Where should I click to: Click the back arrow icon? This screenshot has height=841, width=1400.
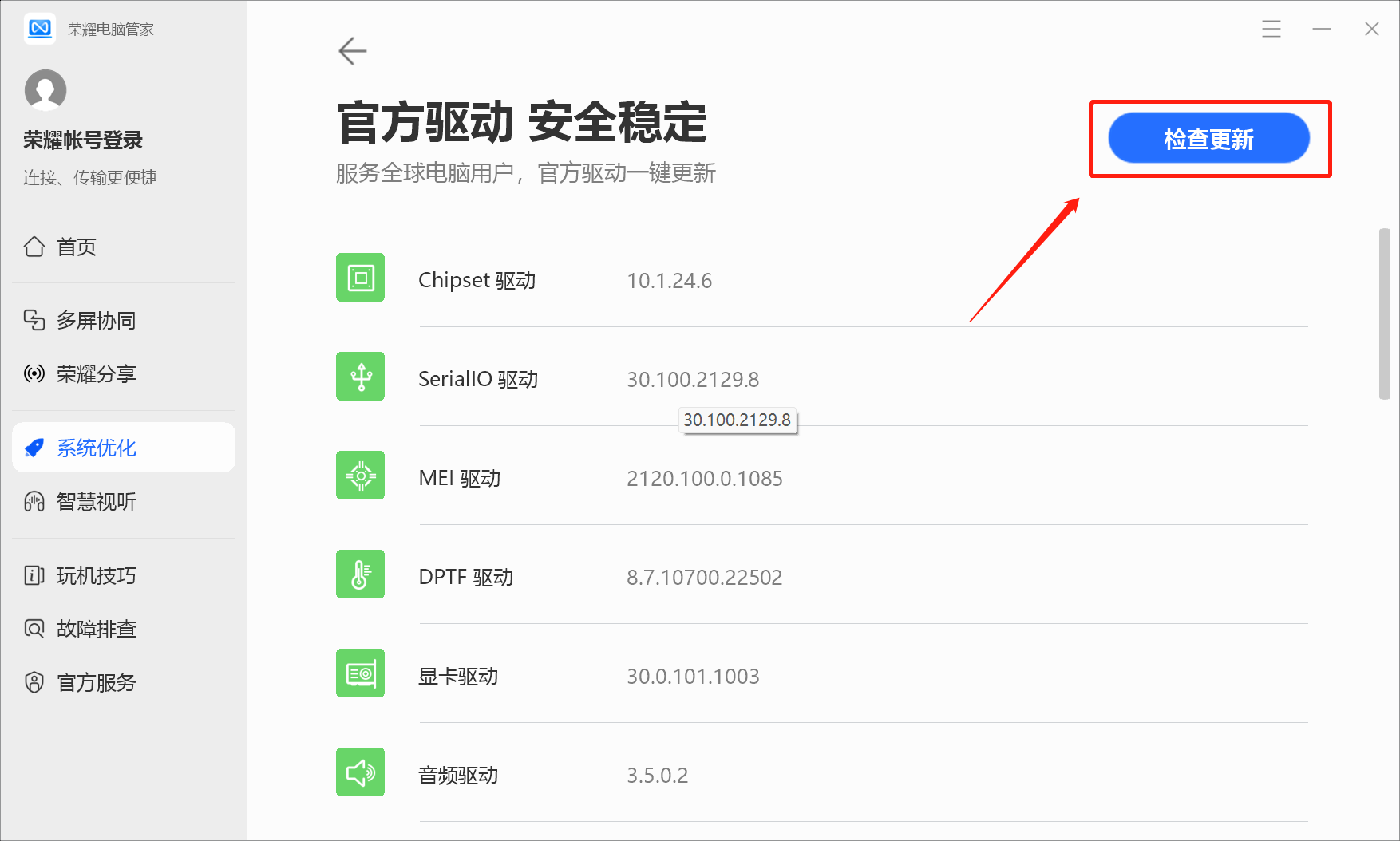coord(352,51)
